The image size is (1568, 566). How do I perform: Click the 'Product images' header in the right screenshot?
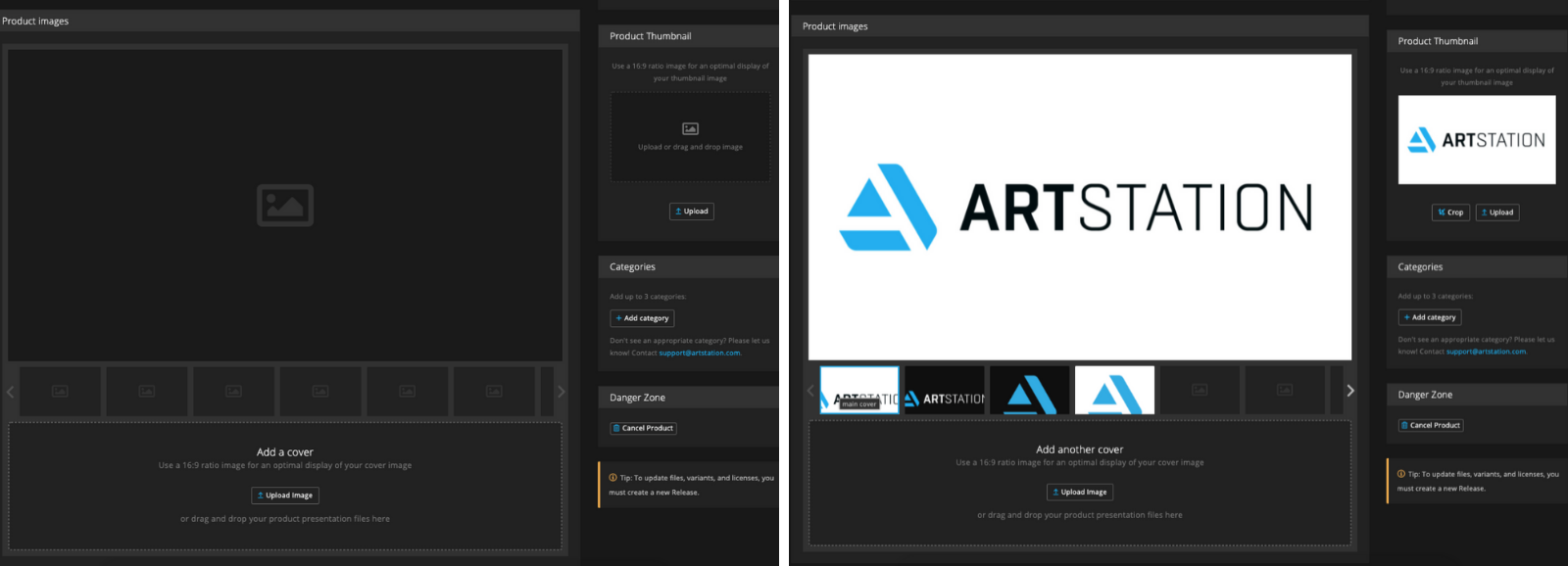tap(835, 26)
